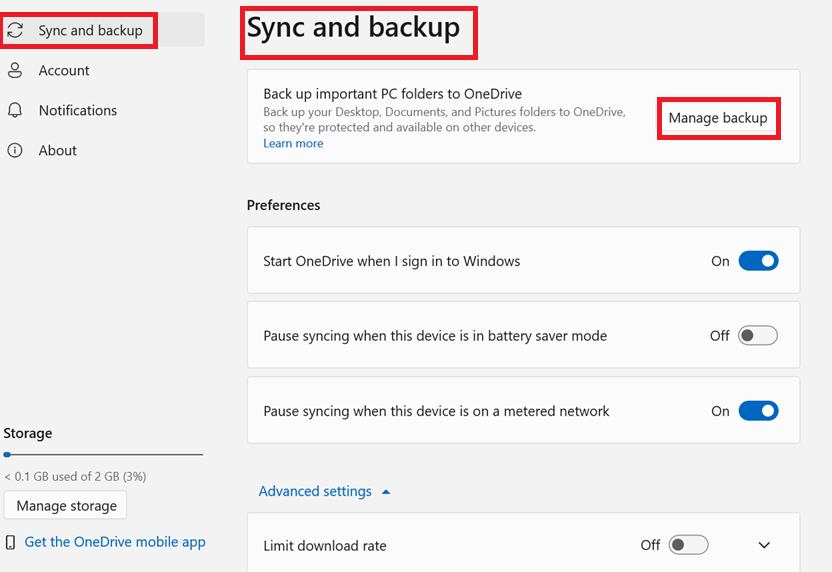Screen dimensions: 832x572
Task: Click the Manage backup button
Action: pyautogui.click(x=718, y=118)
